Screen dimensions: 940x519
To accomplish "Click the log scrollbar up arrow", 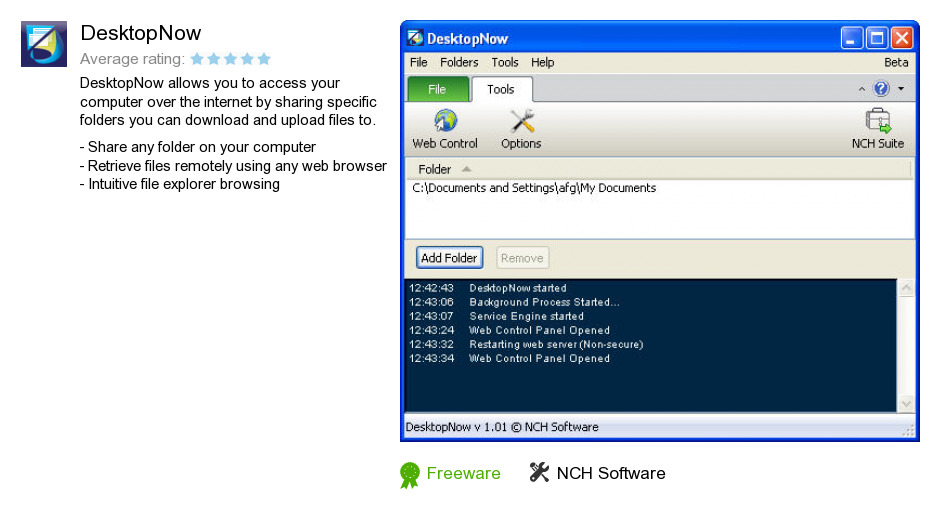I will (x=906, y=288).
